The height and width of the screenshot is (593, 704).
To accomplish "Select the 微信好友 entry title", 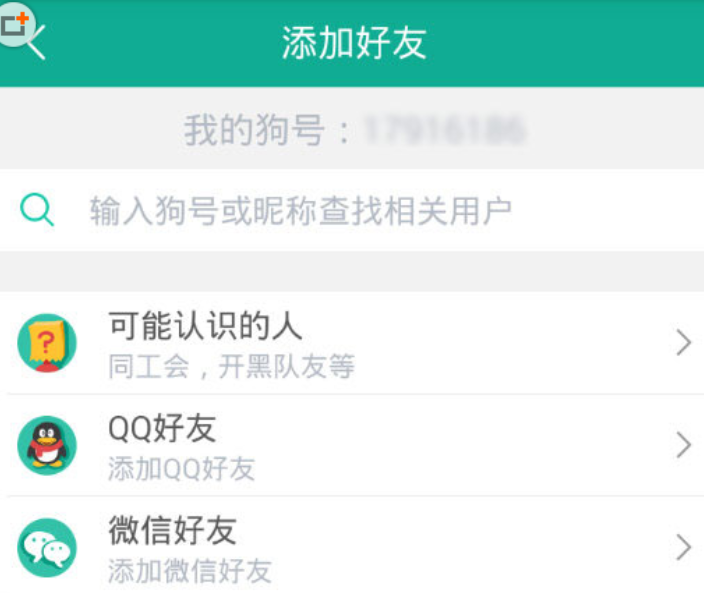I will pyautogui.click(x=172, y=530).
